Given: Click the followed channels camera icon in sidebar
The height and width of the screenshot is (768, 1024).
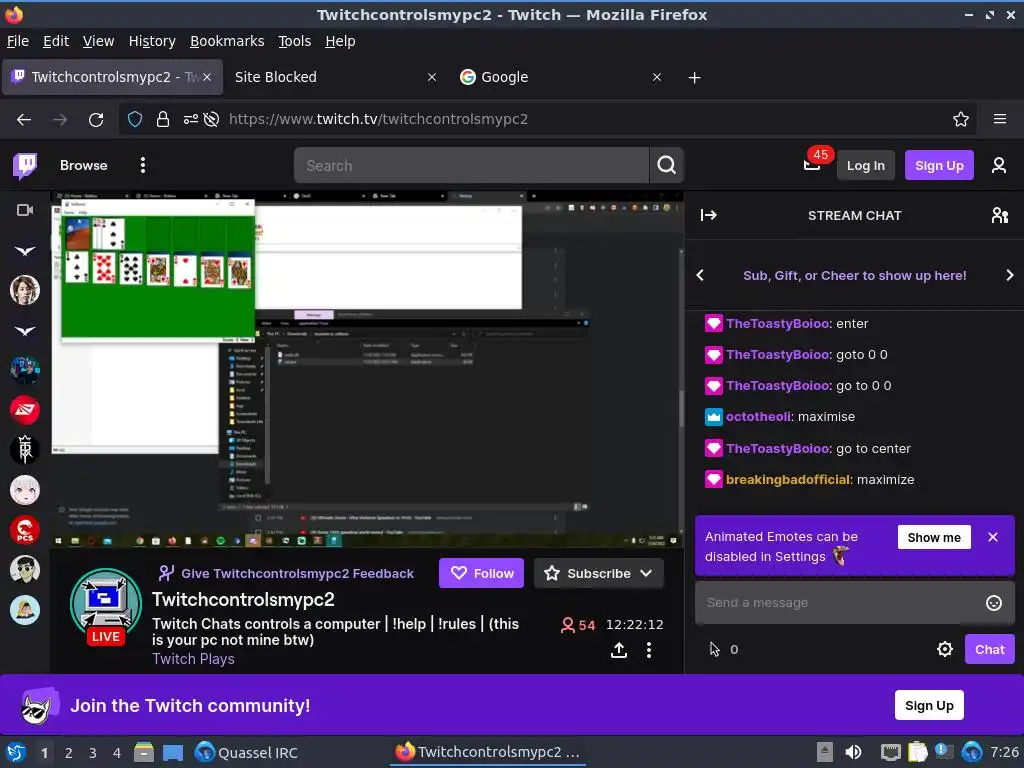Looking at the screenshot, I should 25,210.
